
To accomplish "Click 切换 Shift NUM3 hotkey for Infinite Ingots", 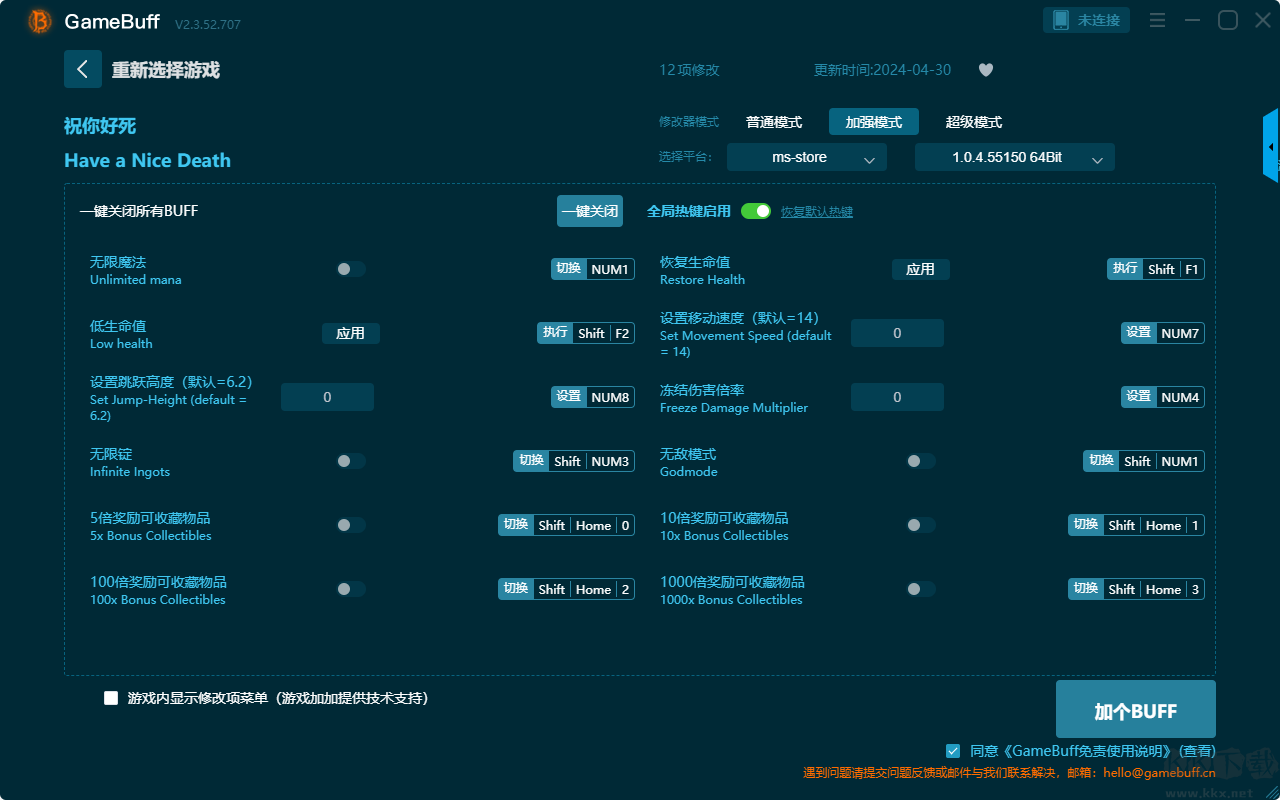I will click(x=575, y=461).
